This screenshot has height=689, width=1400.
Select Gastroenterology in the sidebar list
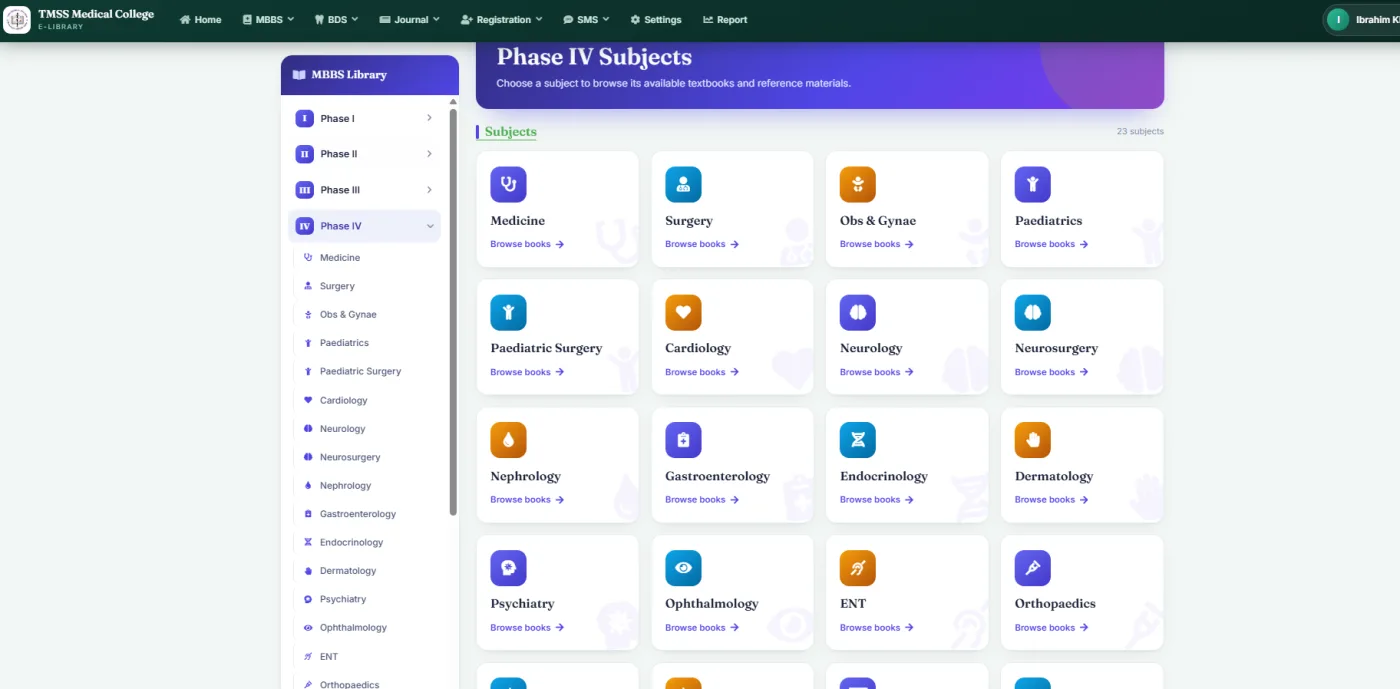(357, 514)
